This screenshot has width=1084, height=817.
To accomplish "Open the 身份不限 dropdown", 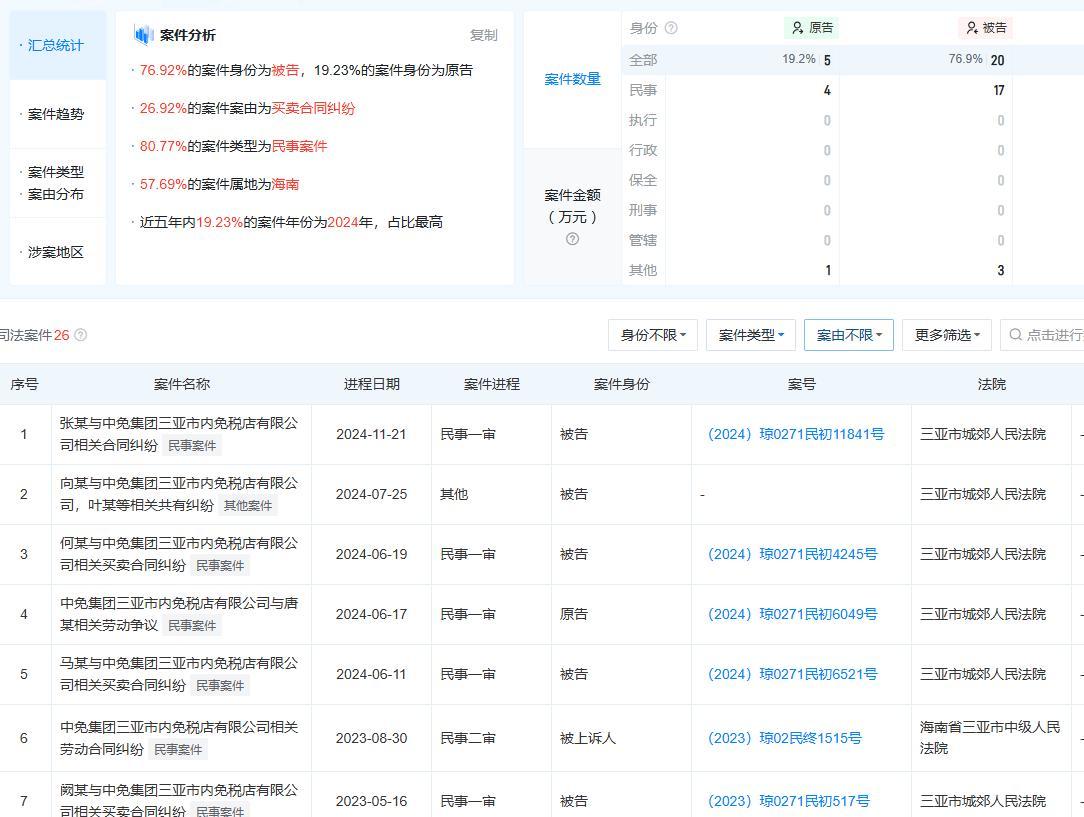I will coord(653,335).
